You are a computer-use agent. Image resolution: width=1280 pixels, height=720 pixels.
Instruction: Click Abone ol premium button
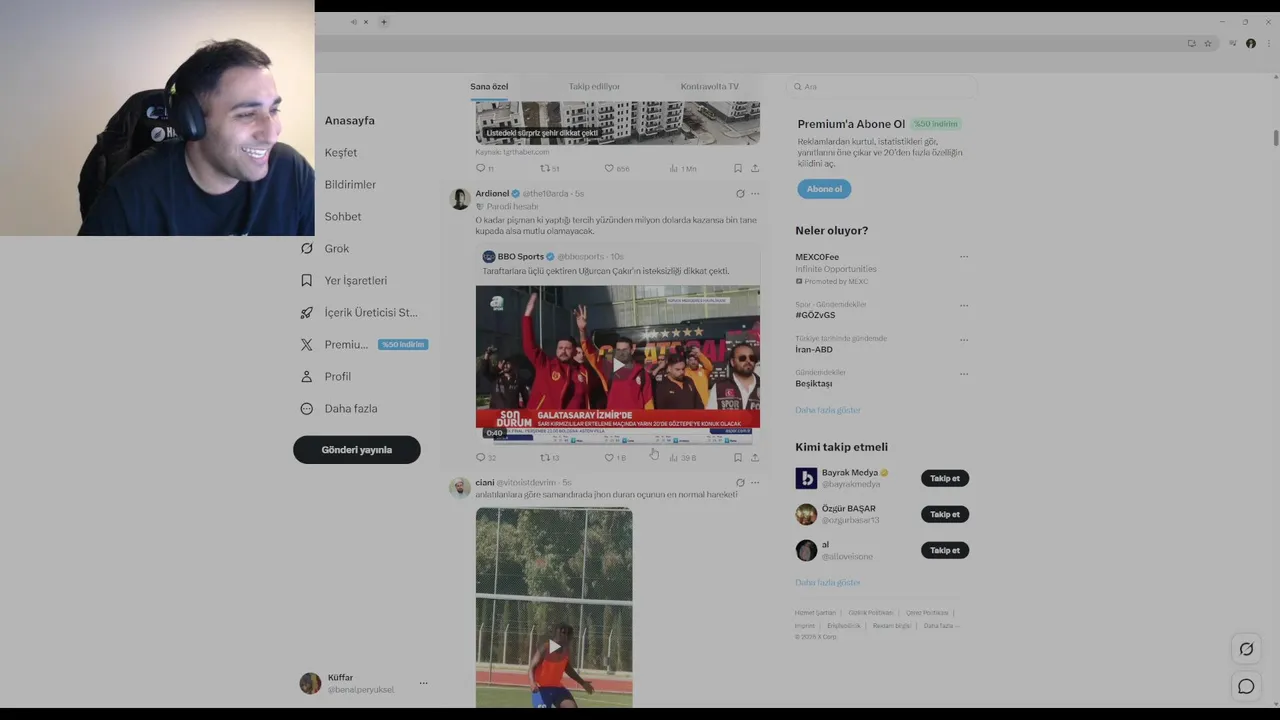824,189
